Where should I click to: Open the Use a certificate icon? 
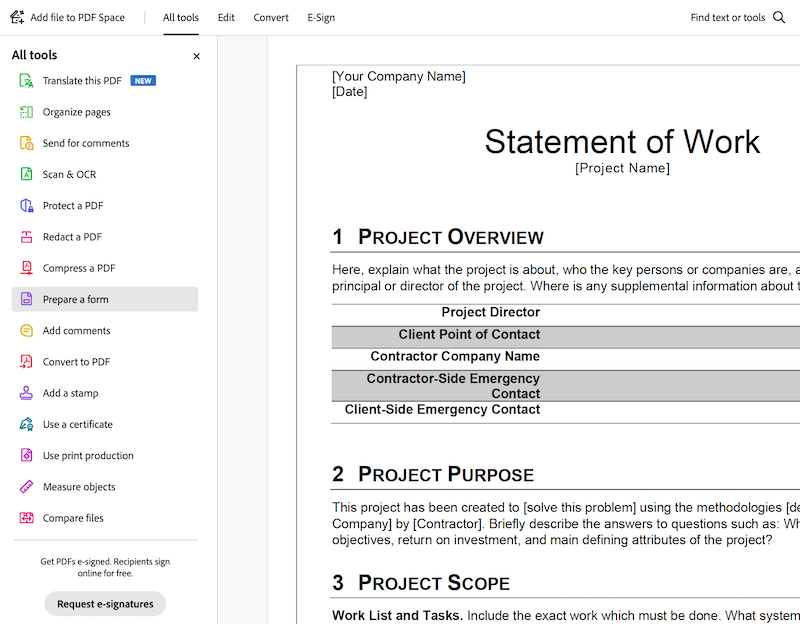click(26, 424)
